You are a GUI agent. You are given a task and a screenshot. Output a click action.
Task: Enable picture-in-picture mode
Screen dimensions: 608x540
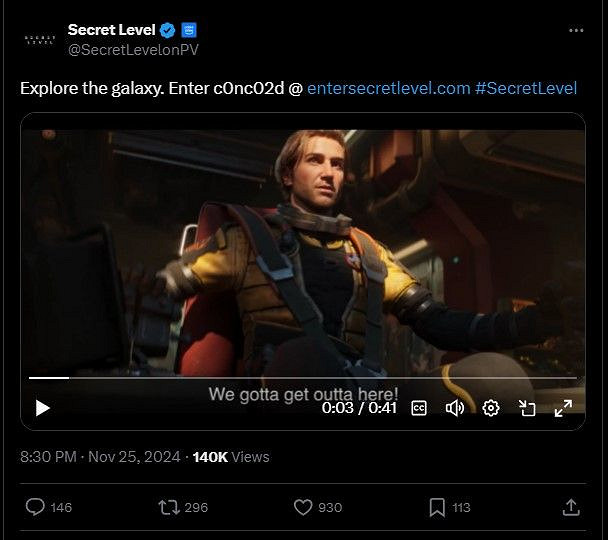[x=527, y=408]
